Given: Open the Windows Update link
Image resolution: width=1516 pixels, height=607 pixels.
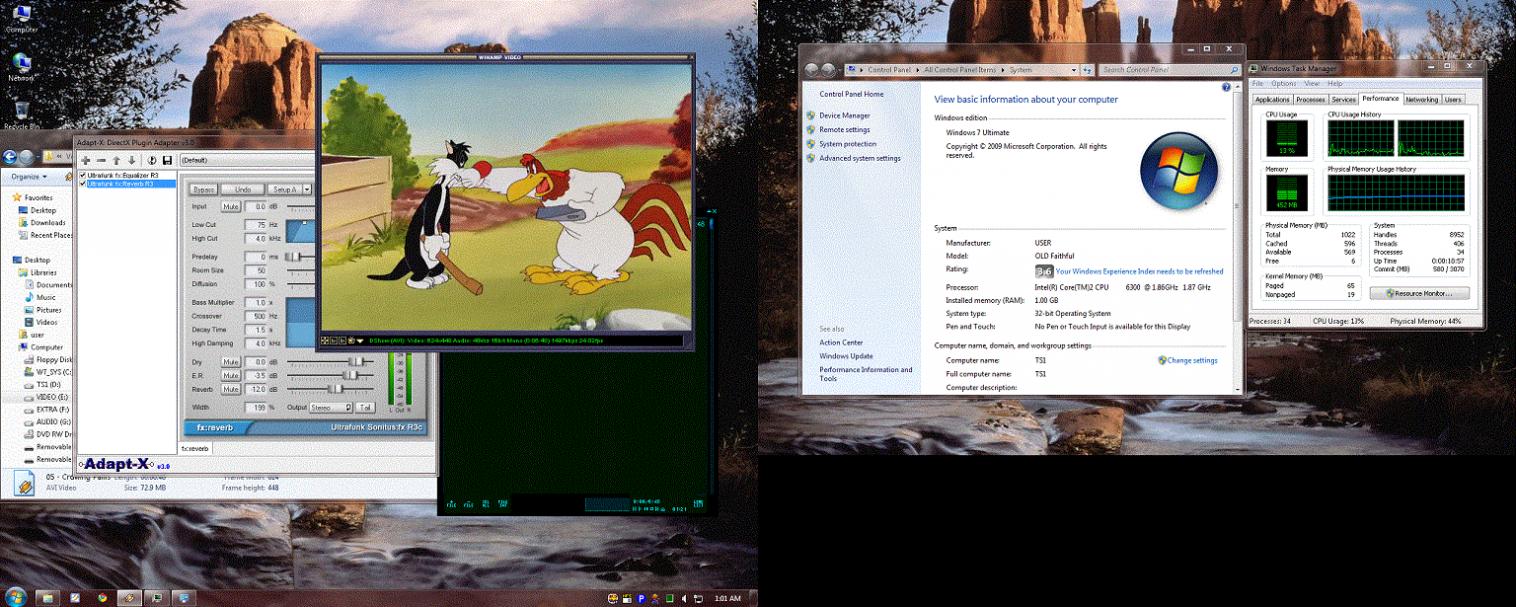Looking at the screenshot, I should 846,356.
